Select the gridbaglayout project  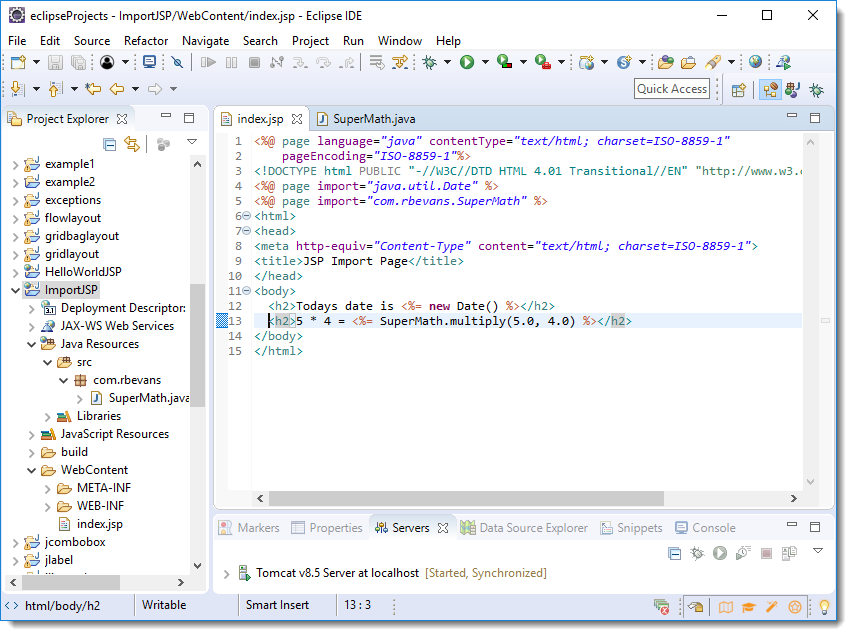click(x=82, y=236)
